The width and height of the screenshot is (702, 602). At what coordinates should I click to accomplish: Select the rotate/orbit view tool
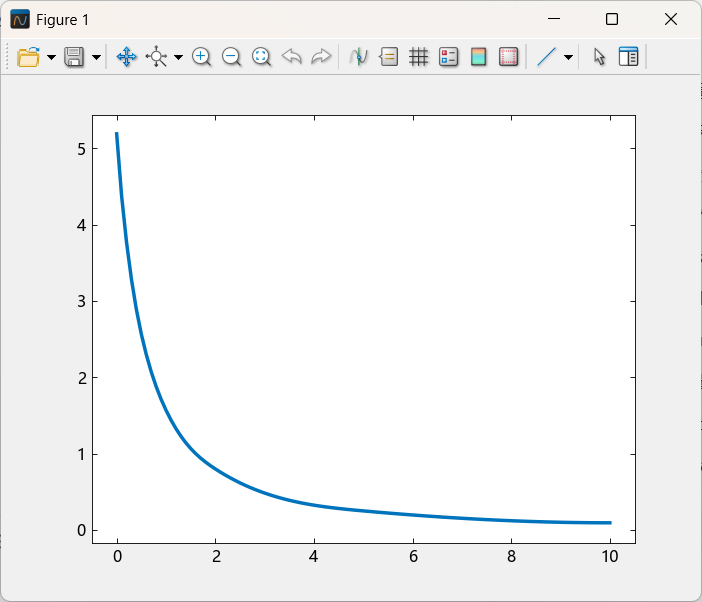click(156, 57)
